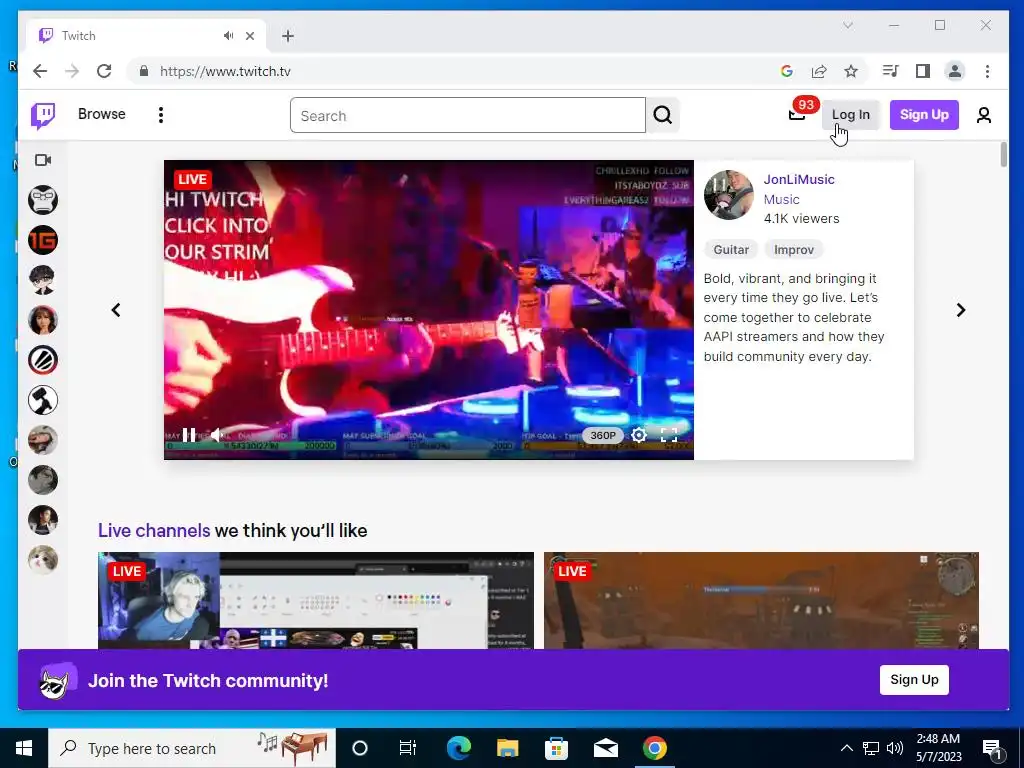Open the JonLiMusic channel link
1024x768 pixels.
(x=799, y=180)
